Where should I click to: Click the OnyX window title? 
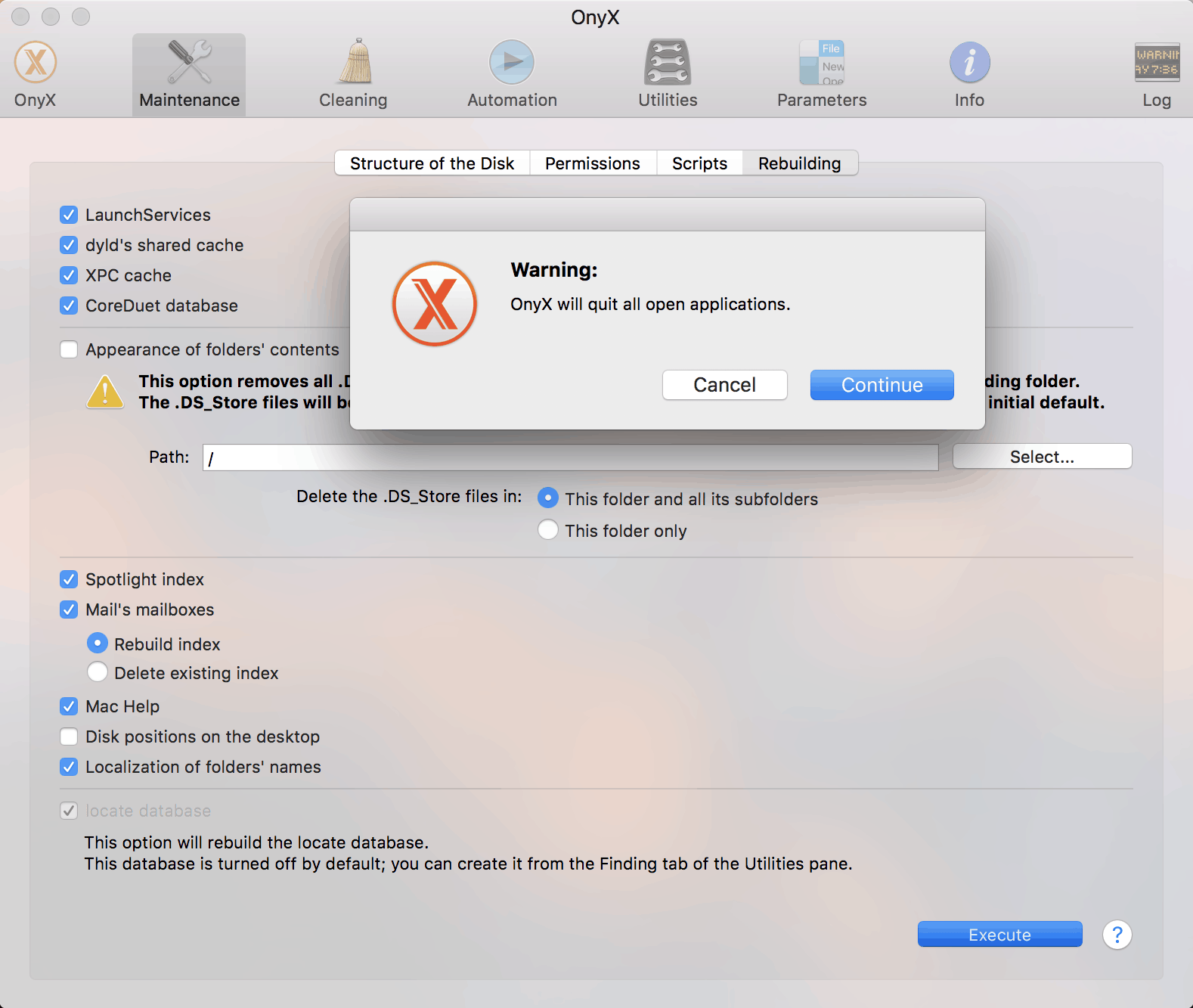coord(596,17)
